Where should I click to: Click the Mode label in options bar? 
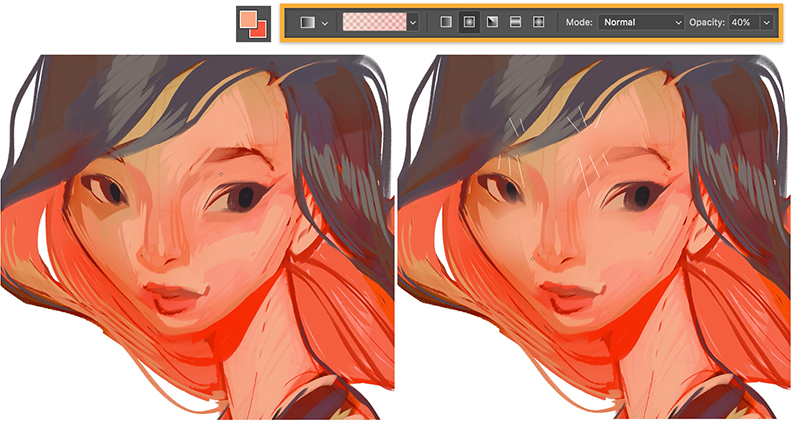(579, 22)
